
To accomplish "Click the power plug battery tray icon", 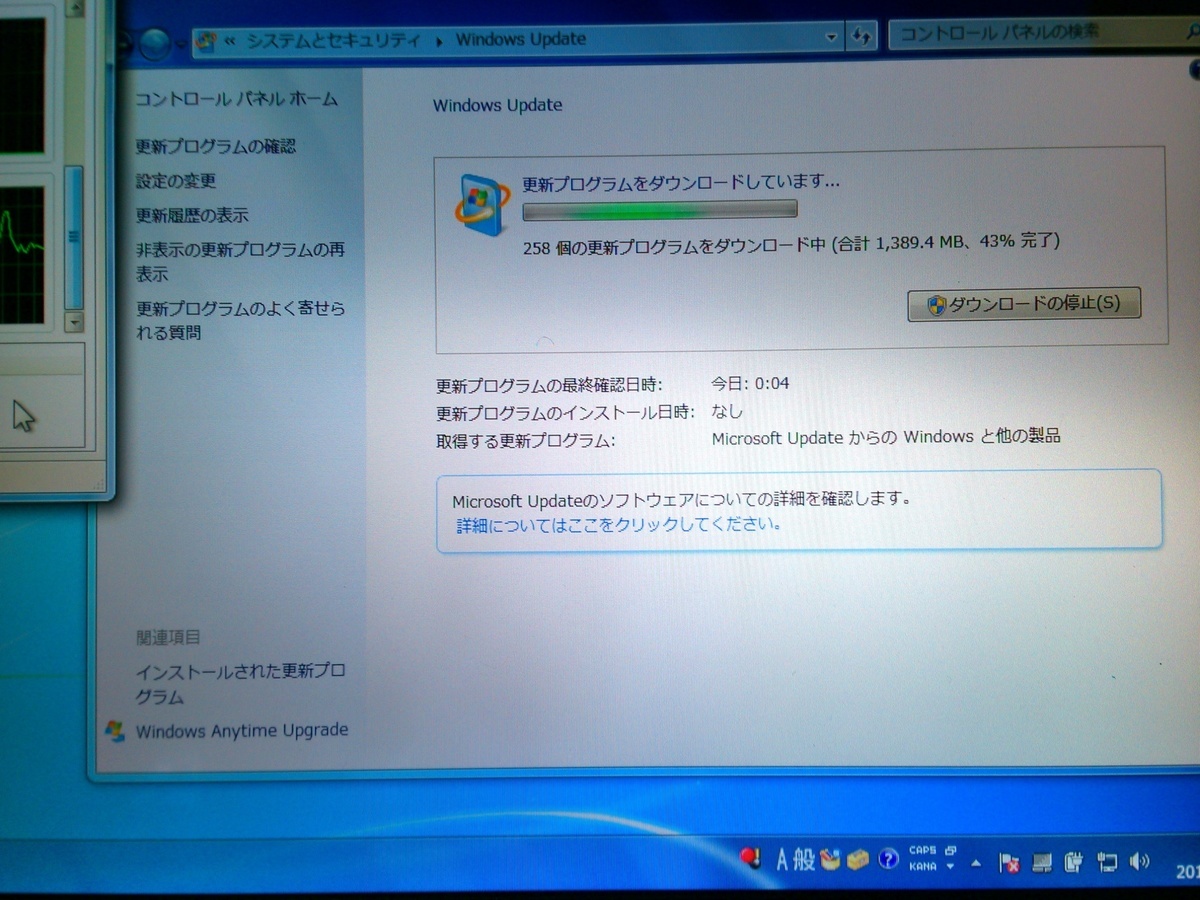I will [1074, 861].
